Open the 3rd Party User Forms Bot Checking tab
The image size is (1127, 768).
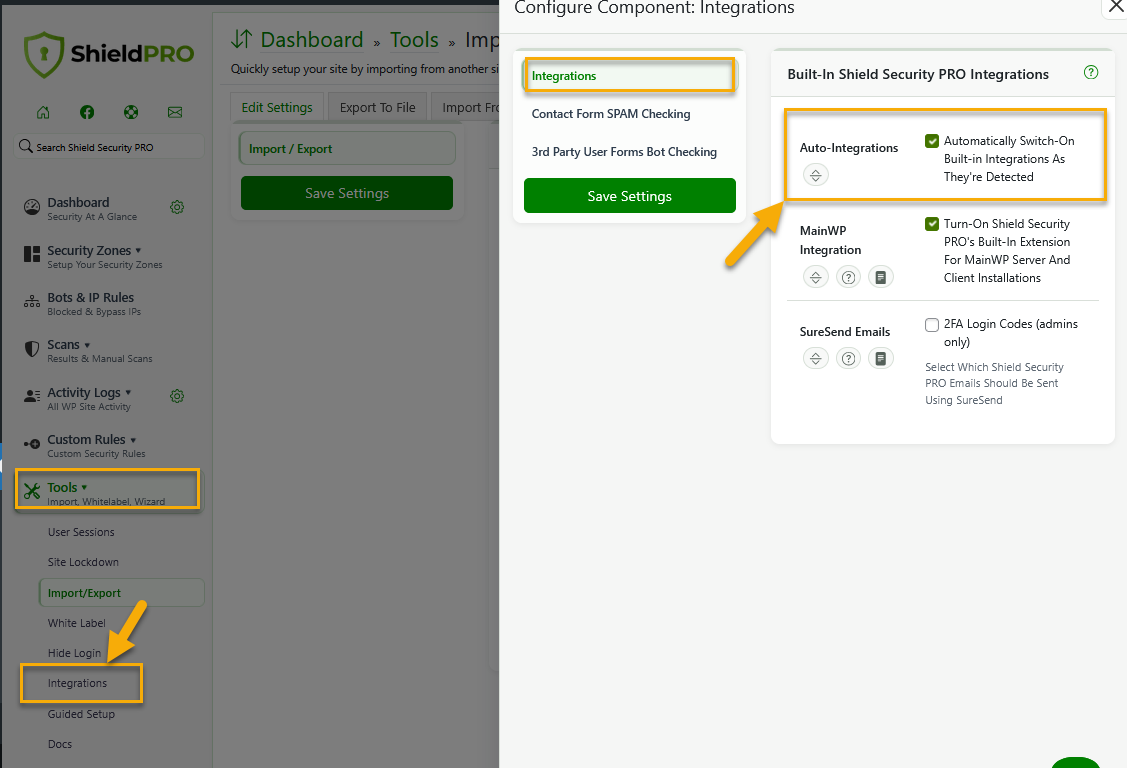pos(625,151)
